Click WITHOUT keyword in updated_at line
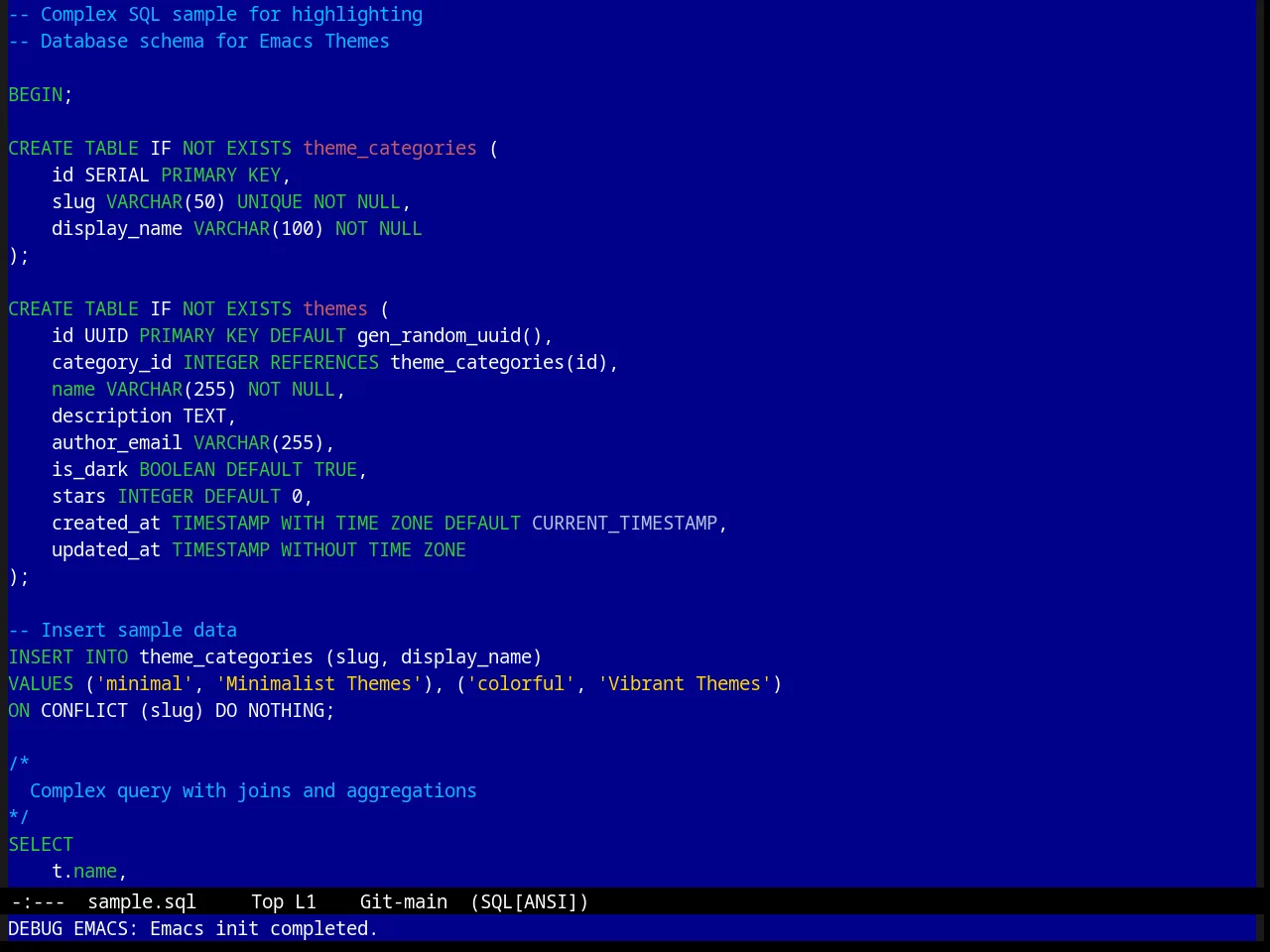 [x=318, y=550]
